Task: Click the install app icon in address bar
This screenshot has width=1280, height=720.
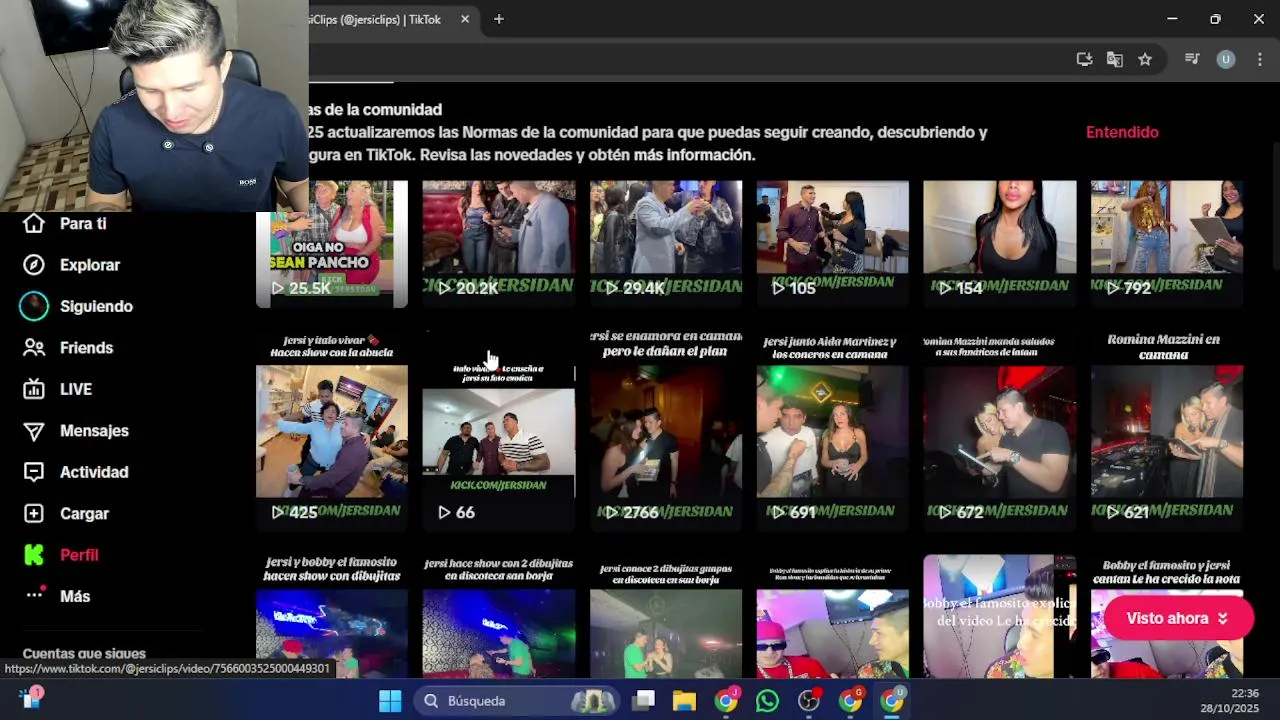Action: pos(1084,59)
